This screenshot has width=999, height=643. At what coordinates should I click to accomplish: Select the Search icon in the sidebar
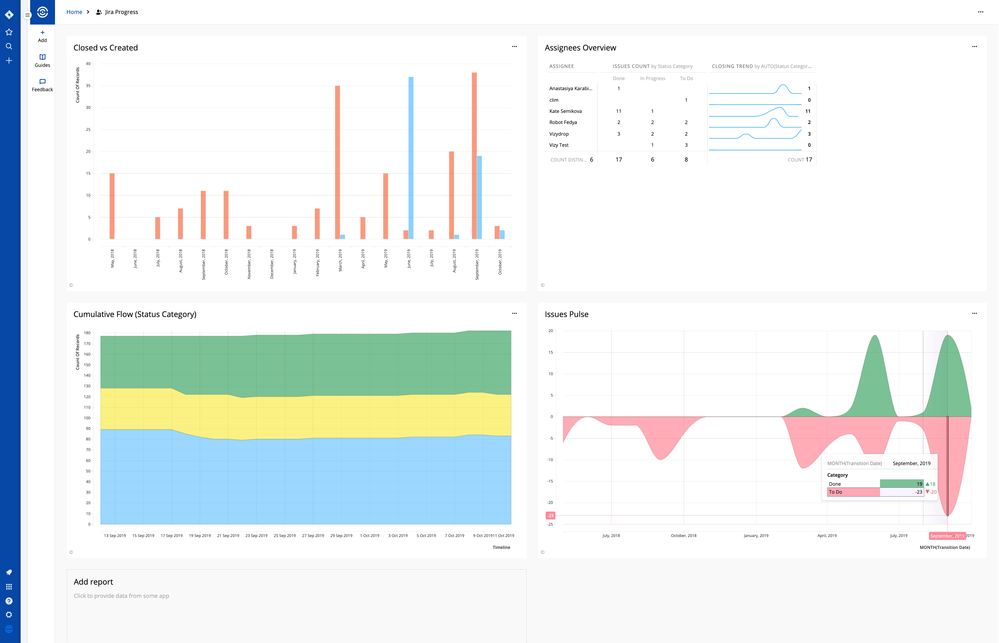tap(8, 45)
